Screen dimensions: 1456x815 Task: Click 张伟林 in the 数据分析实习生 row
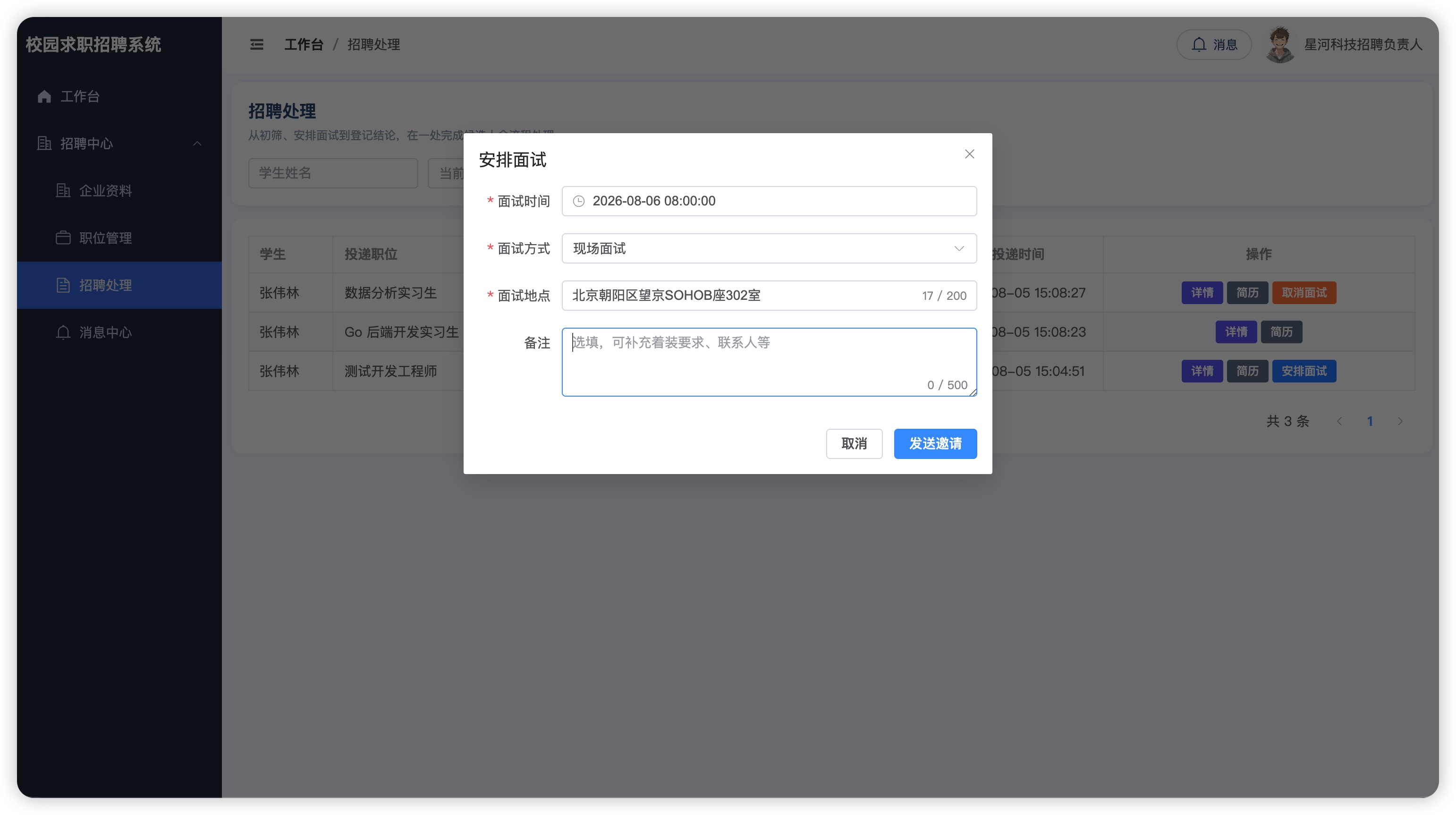tap(279, 293)
